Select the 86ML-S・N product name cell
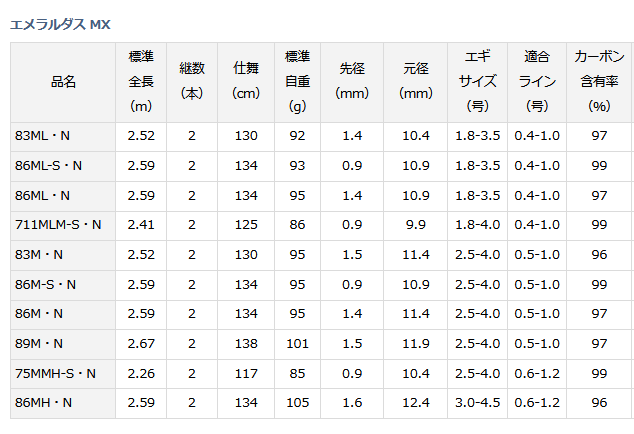Screen dimensions: 634x434 point(63,166)
